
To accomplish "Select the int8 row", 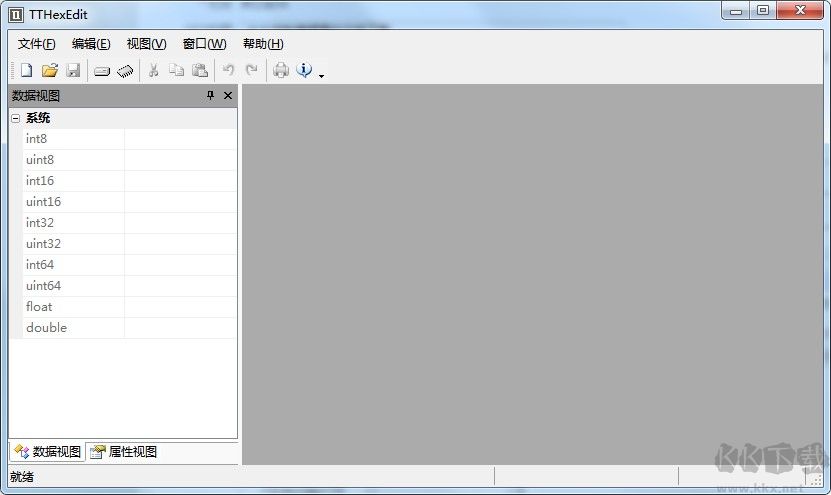I will click(x=130, y=139).
